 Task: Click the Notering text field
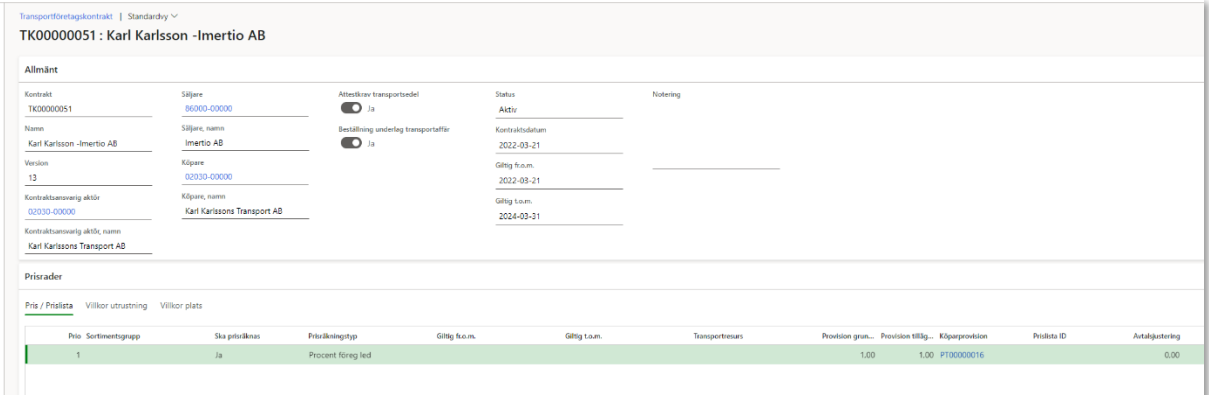(x=716, y=135)
